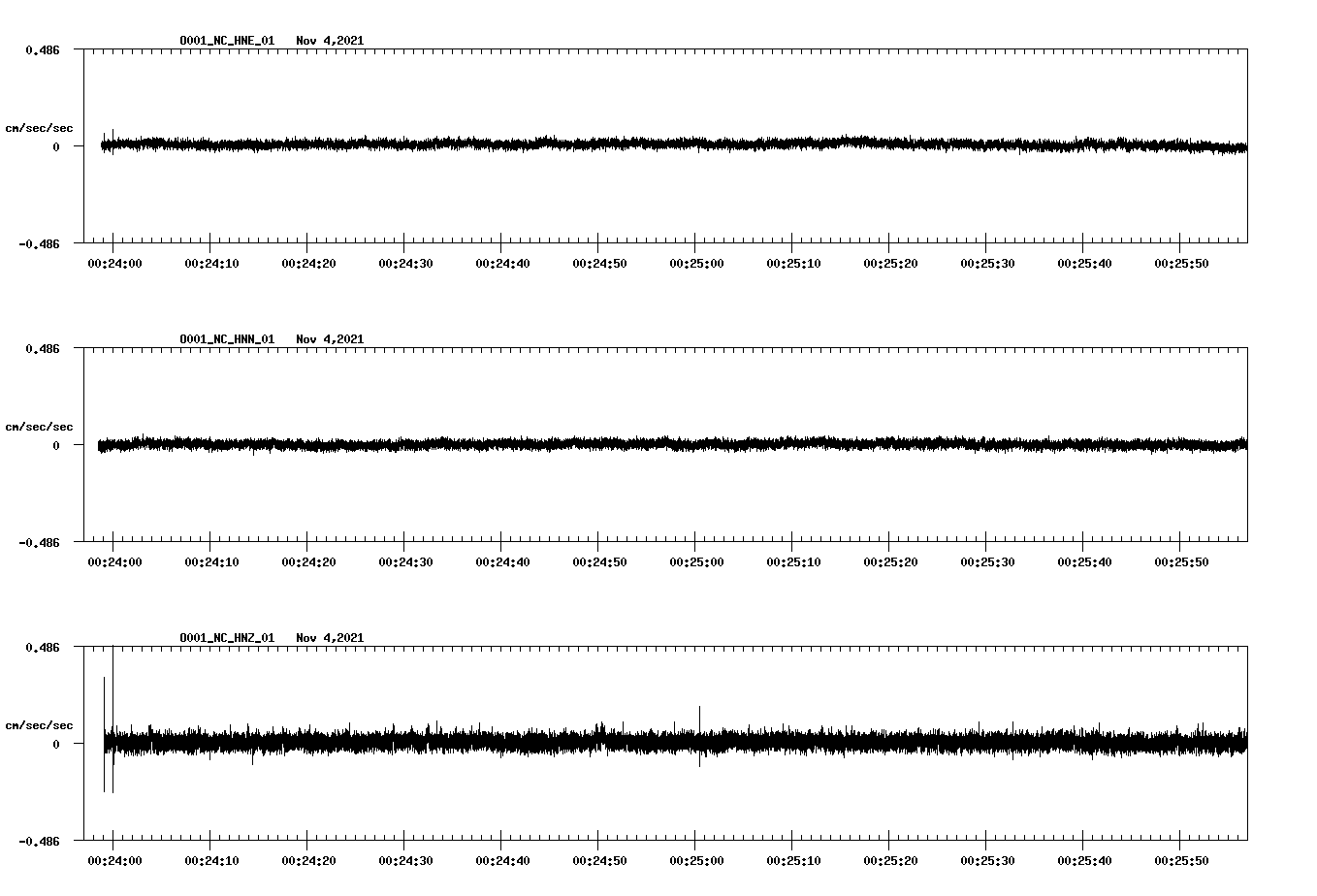Click the 00:25:30 time label under HNN plot
Screen dimensions: 1317x896
pyautogui.click(x=987, y=562)
